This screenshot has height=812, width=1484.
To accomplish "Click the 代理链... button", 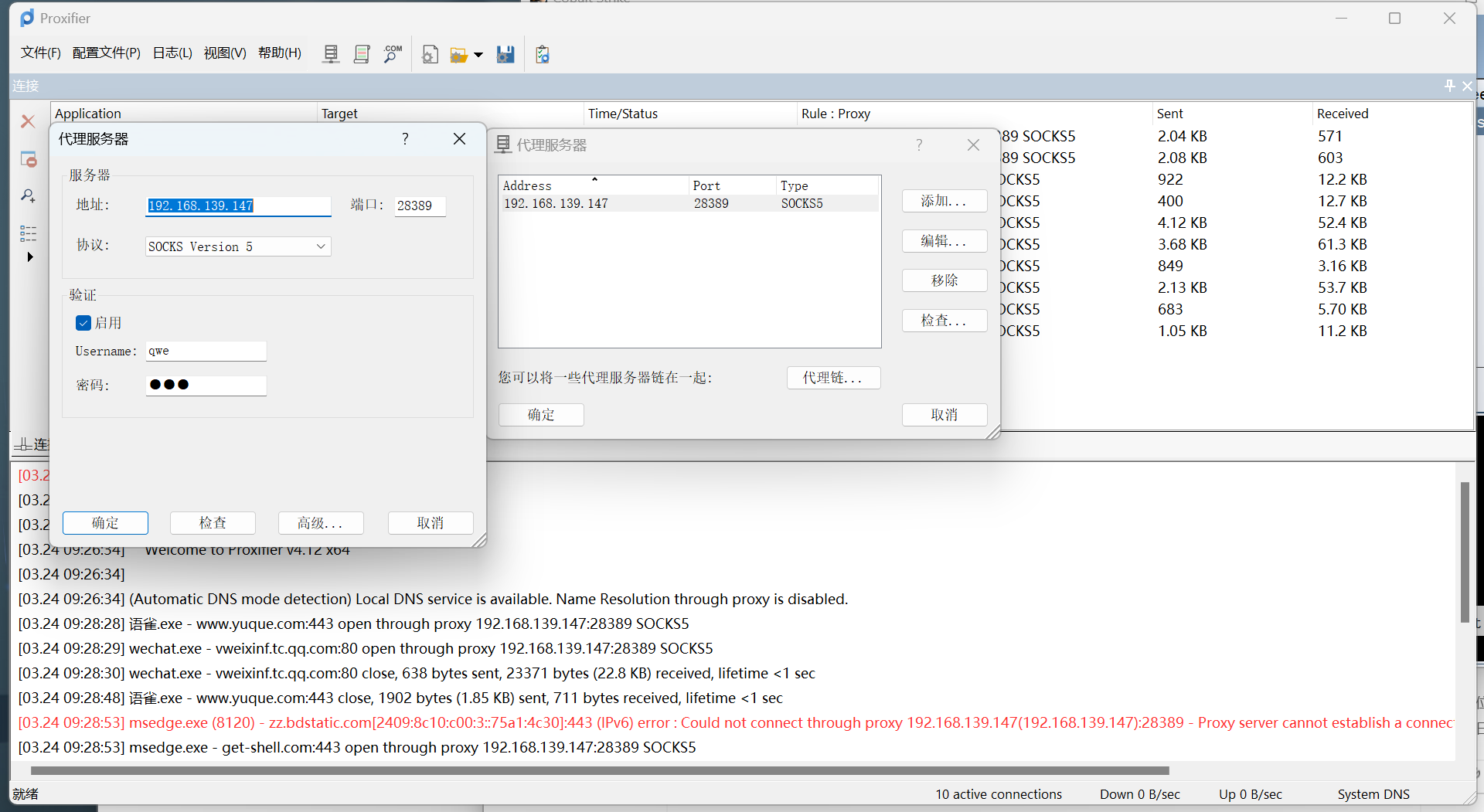I will [833, 378].
